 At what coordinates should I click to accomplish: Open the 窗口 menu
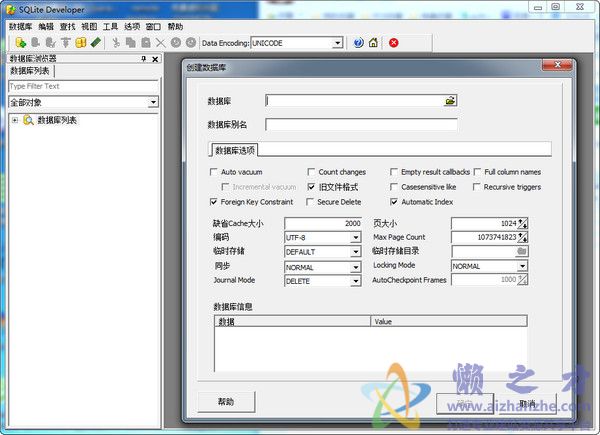click(x=153, y=26)
